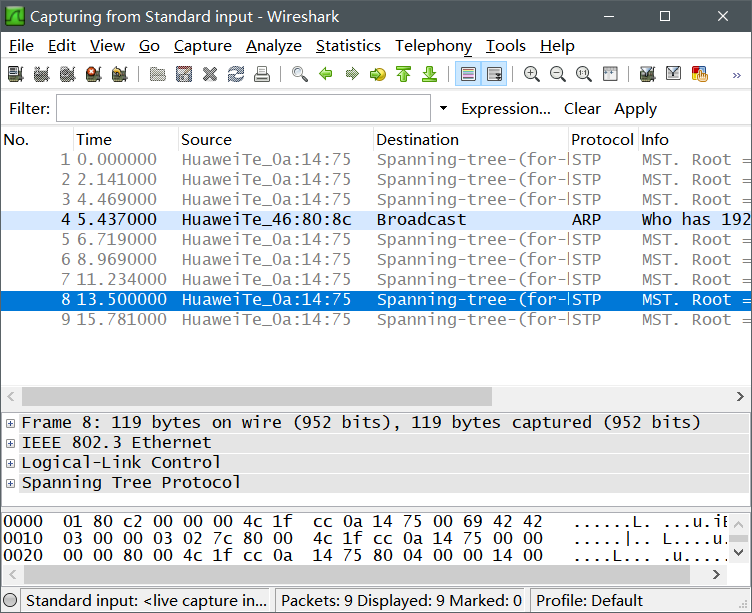This screenshot has height=613, width=752.
Task: Open the Statistics menu
Action: pos(348,46)
